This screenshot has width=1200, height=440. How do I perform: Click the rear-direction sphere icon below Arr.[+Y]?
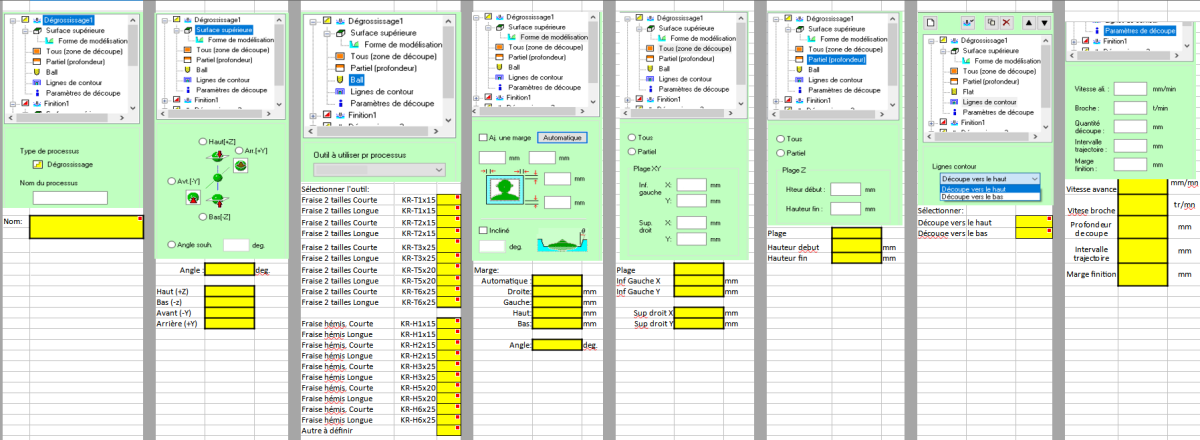[x=240, y=165]
